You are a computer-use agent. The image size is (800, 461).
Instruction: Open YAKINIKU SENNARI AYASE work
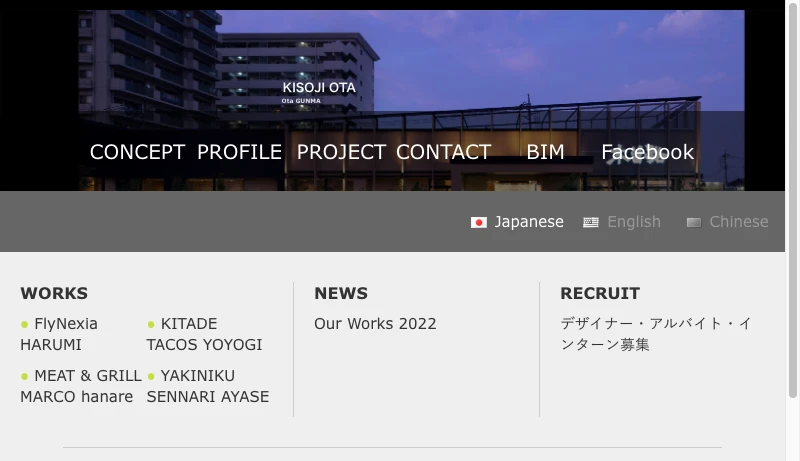pyautogui.click(x=208, y=386)
